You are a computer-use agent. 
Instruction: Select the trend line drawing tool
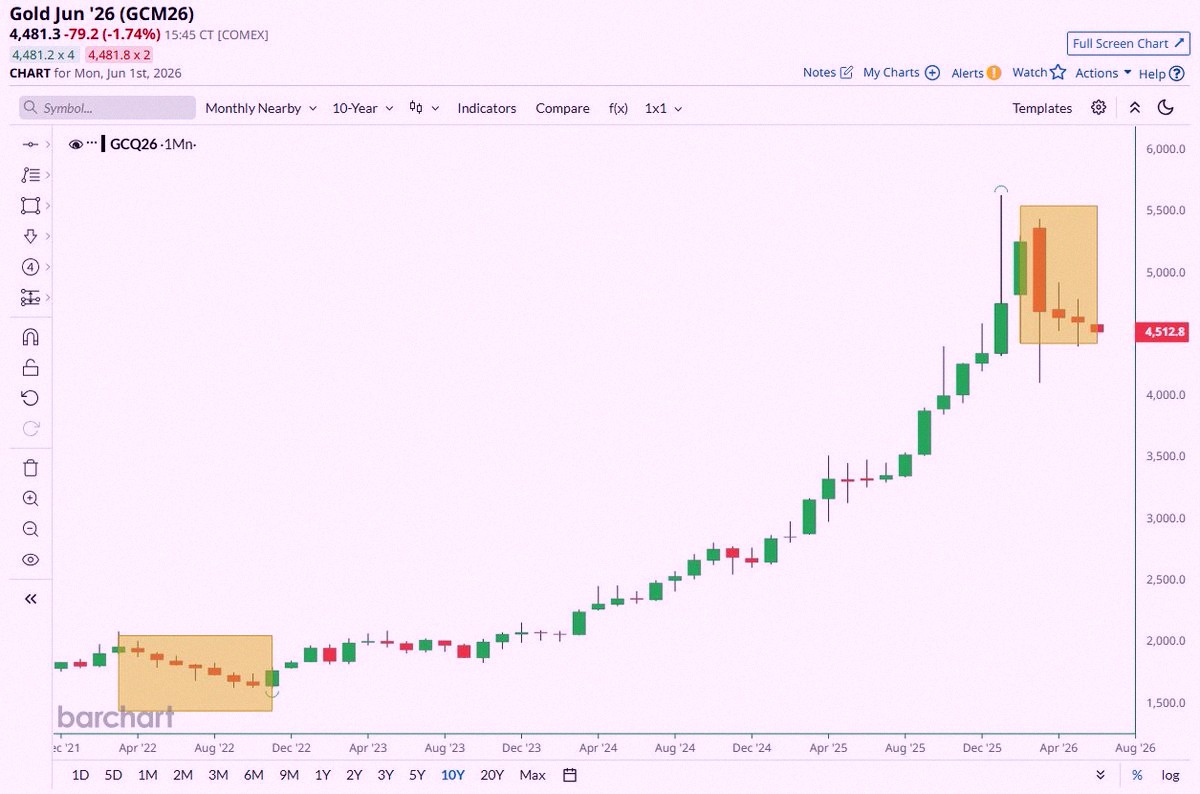[30, 145]
